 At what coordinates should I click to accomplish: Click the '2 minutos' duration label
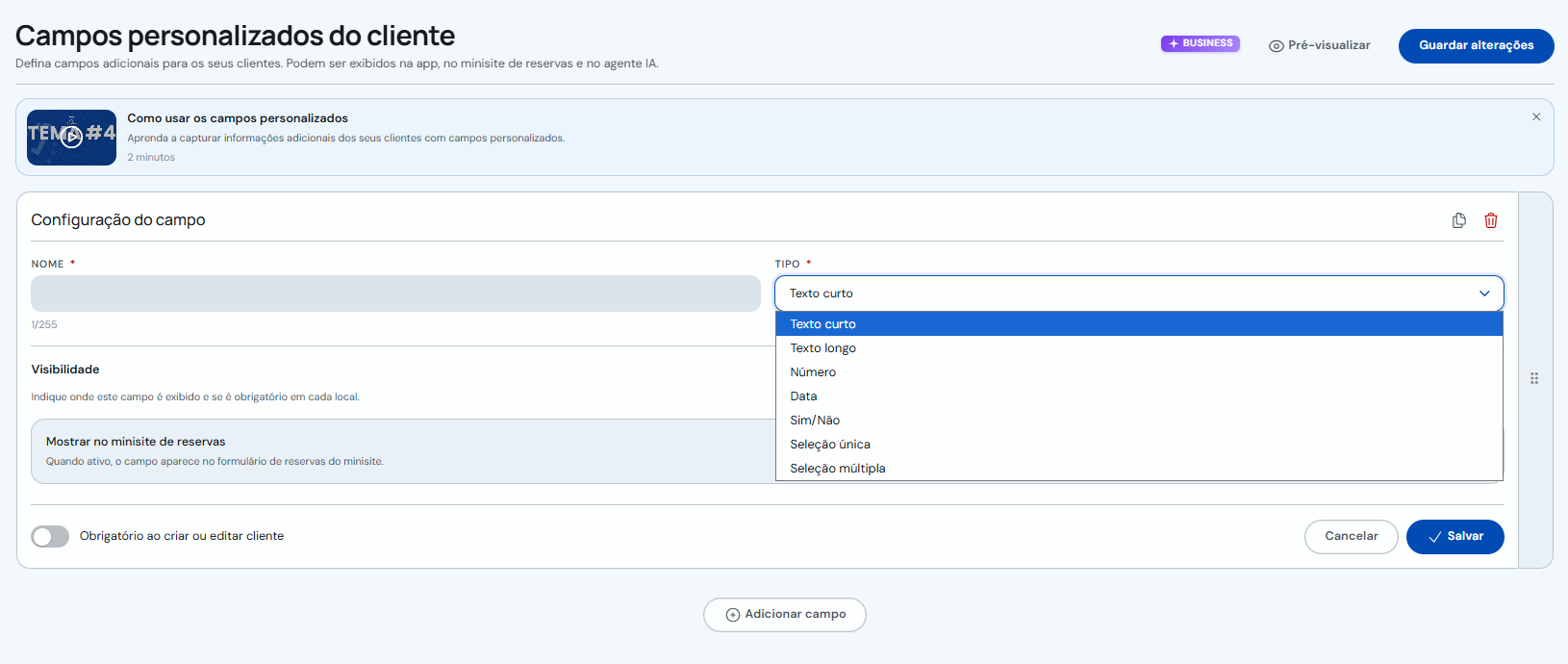[x=151, y=157]
